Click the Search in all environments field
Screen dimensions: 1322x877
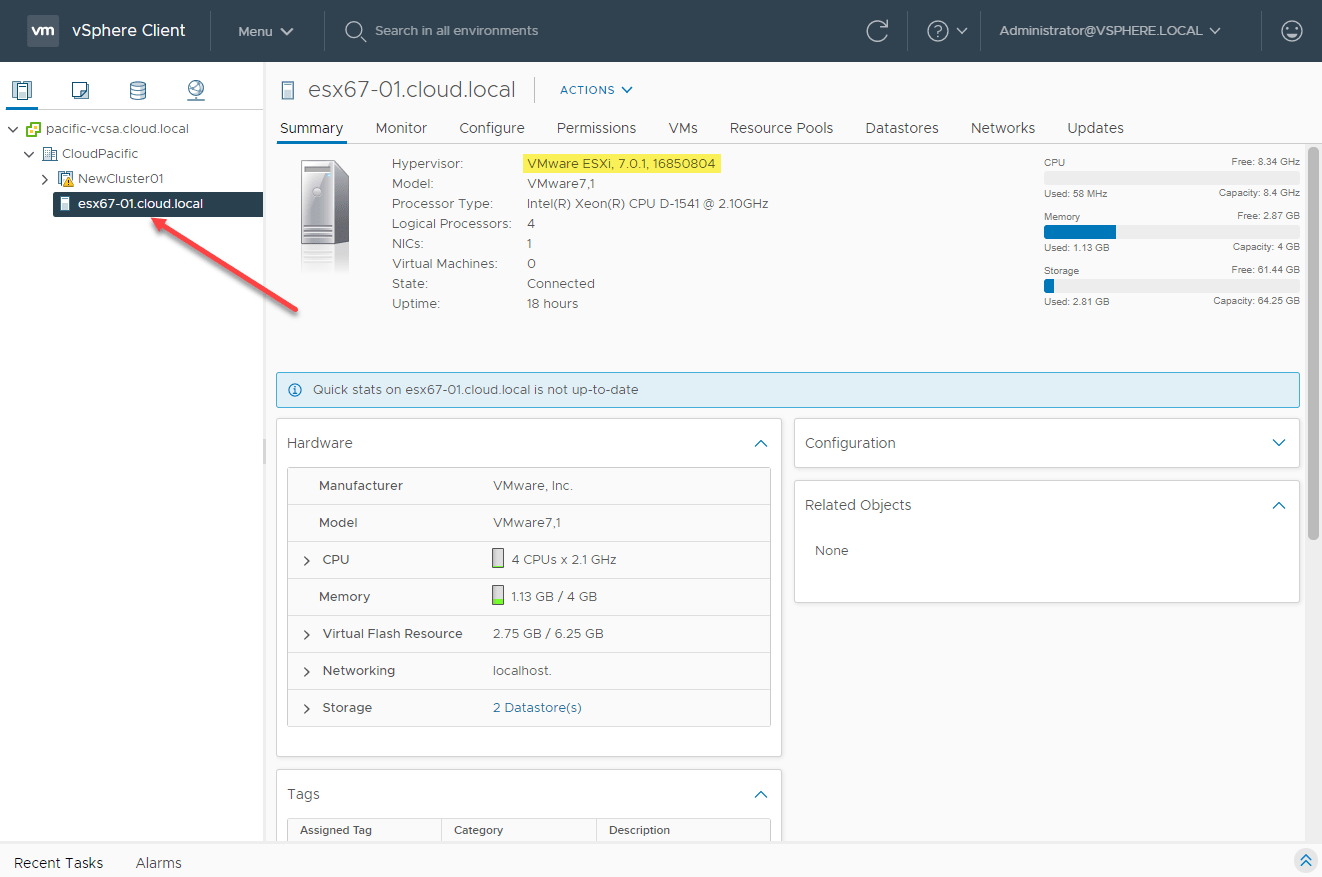[x=456, y=31]
